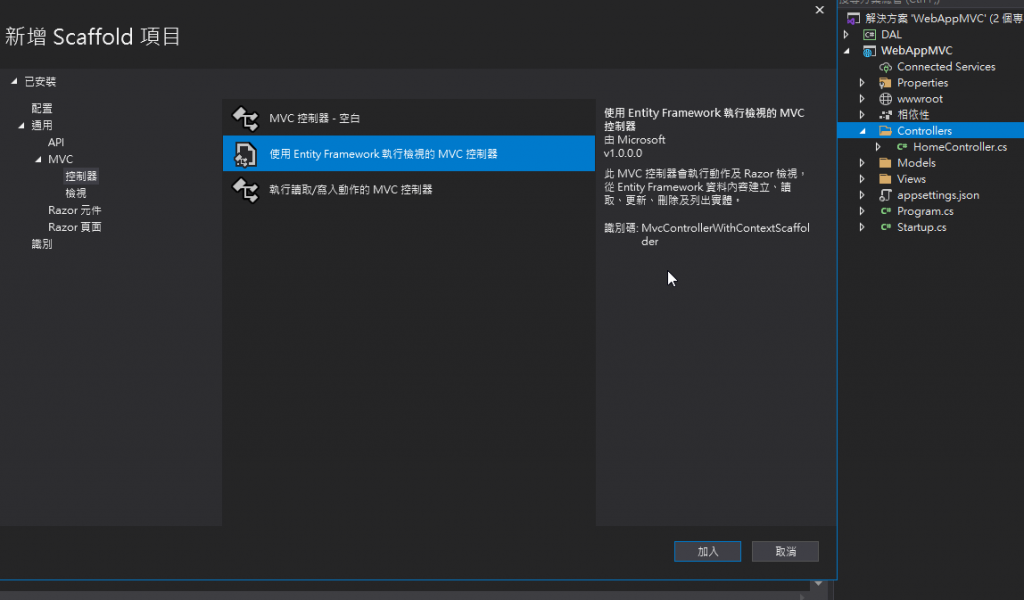
Task: Click the 加入 button
Action: point(707,552)
